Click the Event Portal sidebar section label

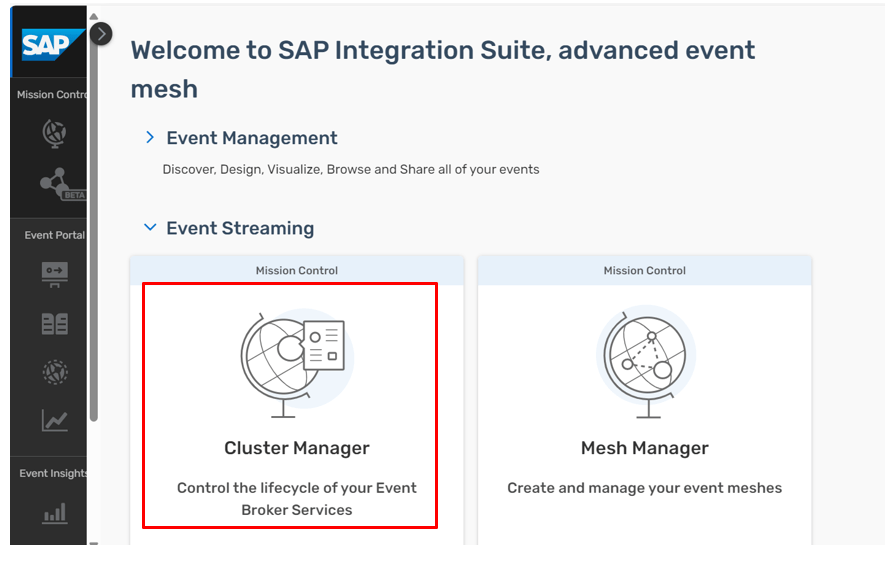click(x=55, y=235)
